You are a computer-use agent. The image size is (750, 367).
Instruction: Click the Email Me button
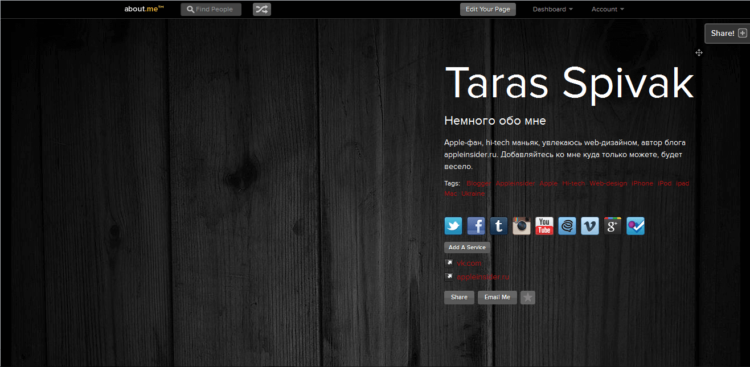pos(497,298)
